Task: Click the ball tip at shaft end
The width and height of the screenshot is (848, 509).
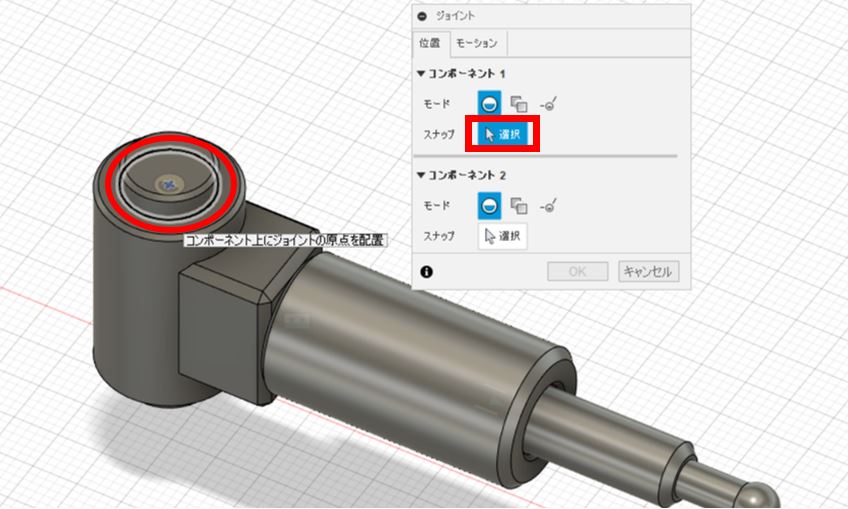Action: click(x=757, y=494)
